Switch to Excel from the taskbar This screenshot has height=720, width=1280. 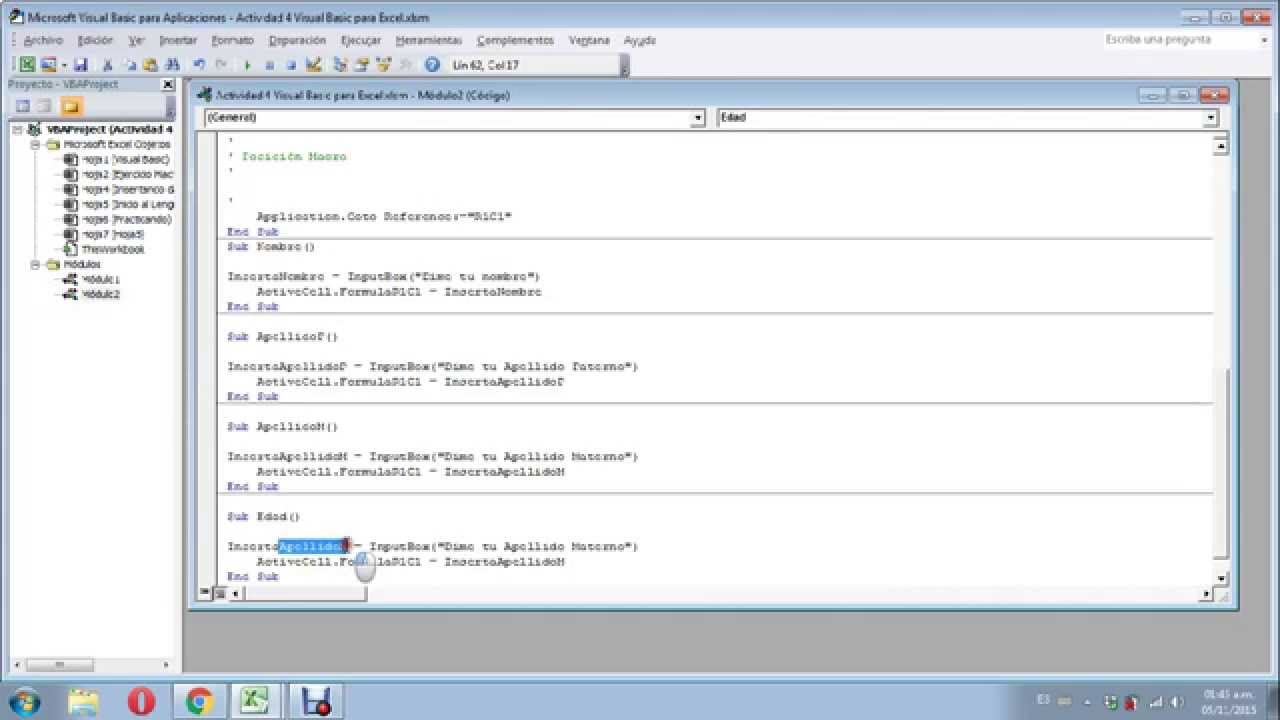pos(256,701)
